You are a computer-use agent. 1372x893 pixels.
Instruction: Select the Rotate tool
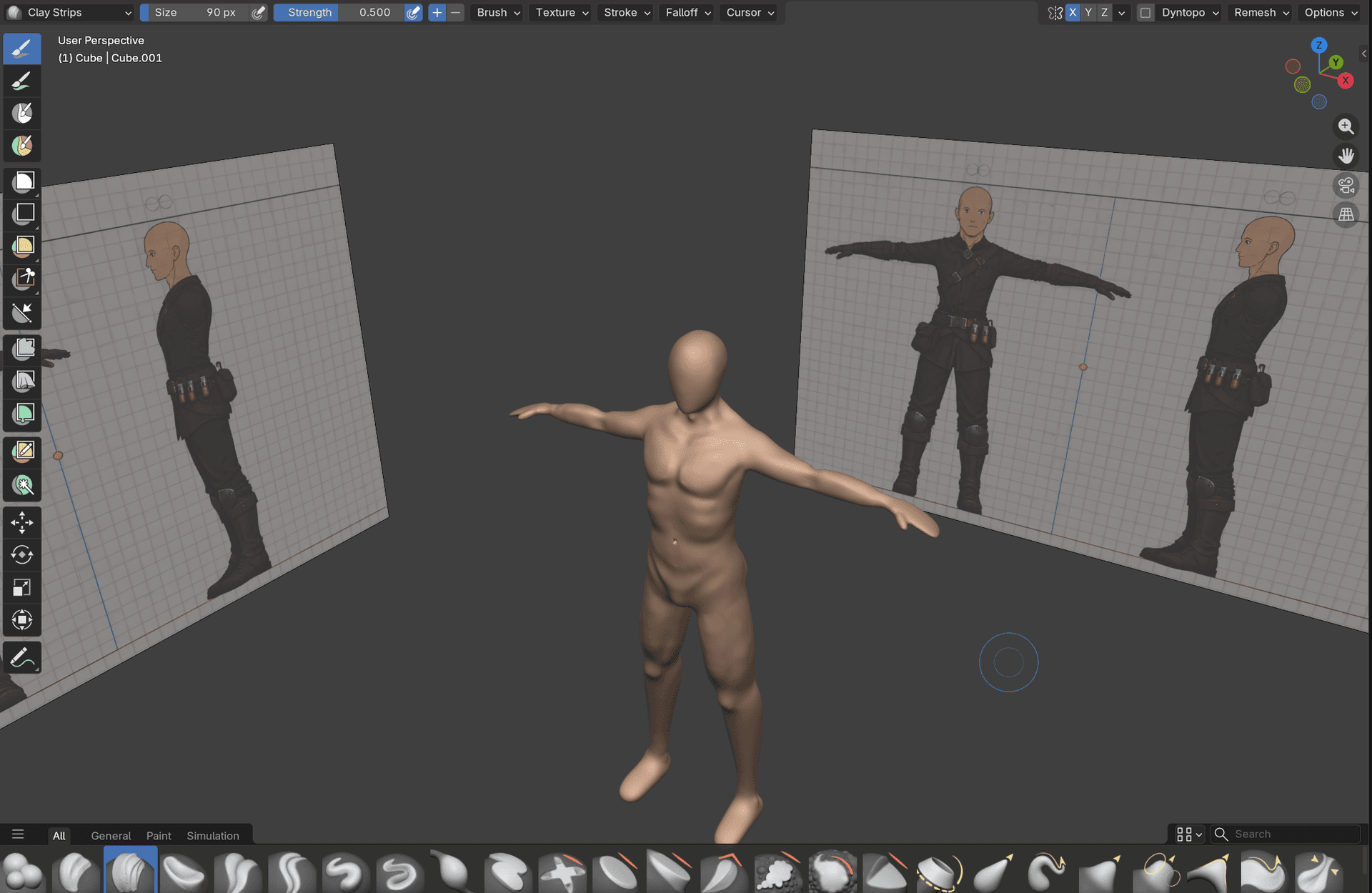click(22, 555)
